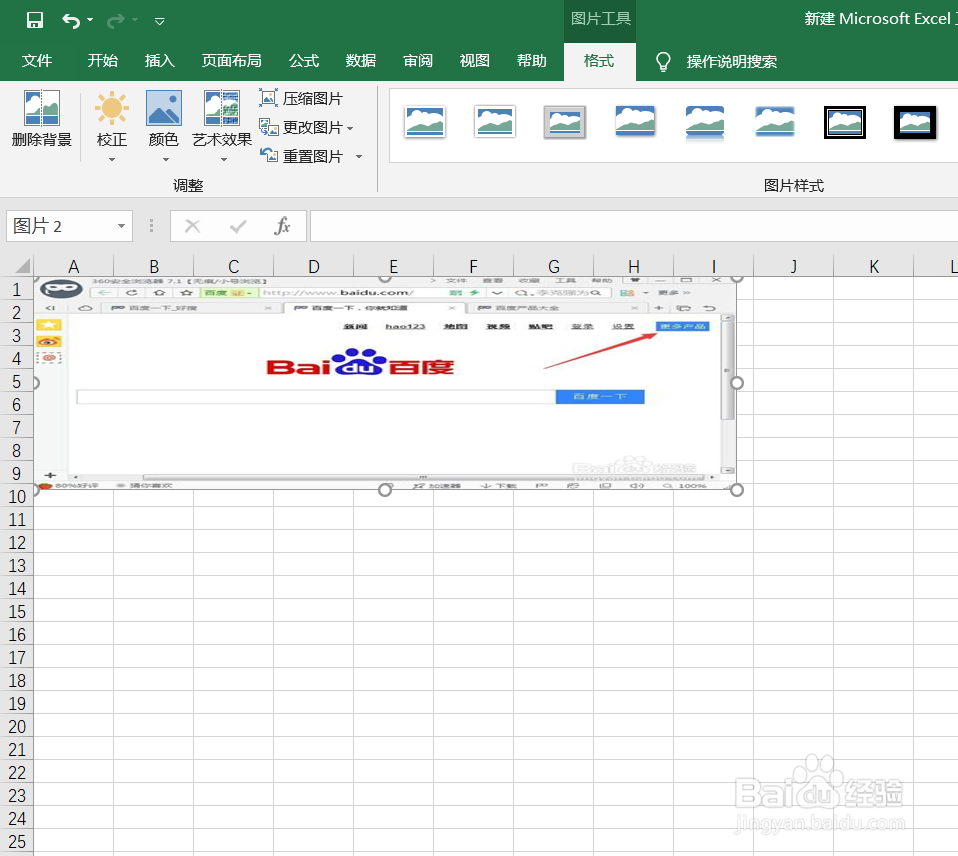The height and width of the screenshot is (856, 958).
Task: Open the 文件 menu tab
Action: (x=37, y=60)
